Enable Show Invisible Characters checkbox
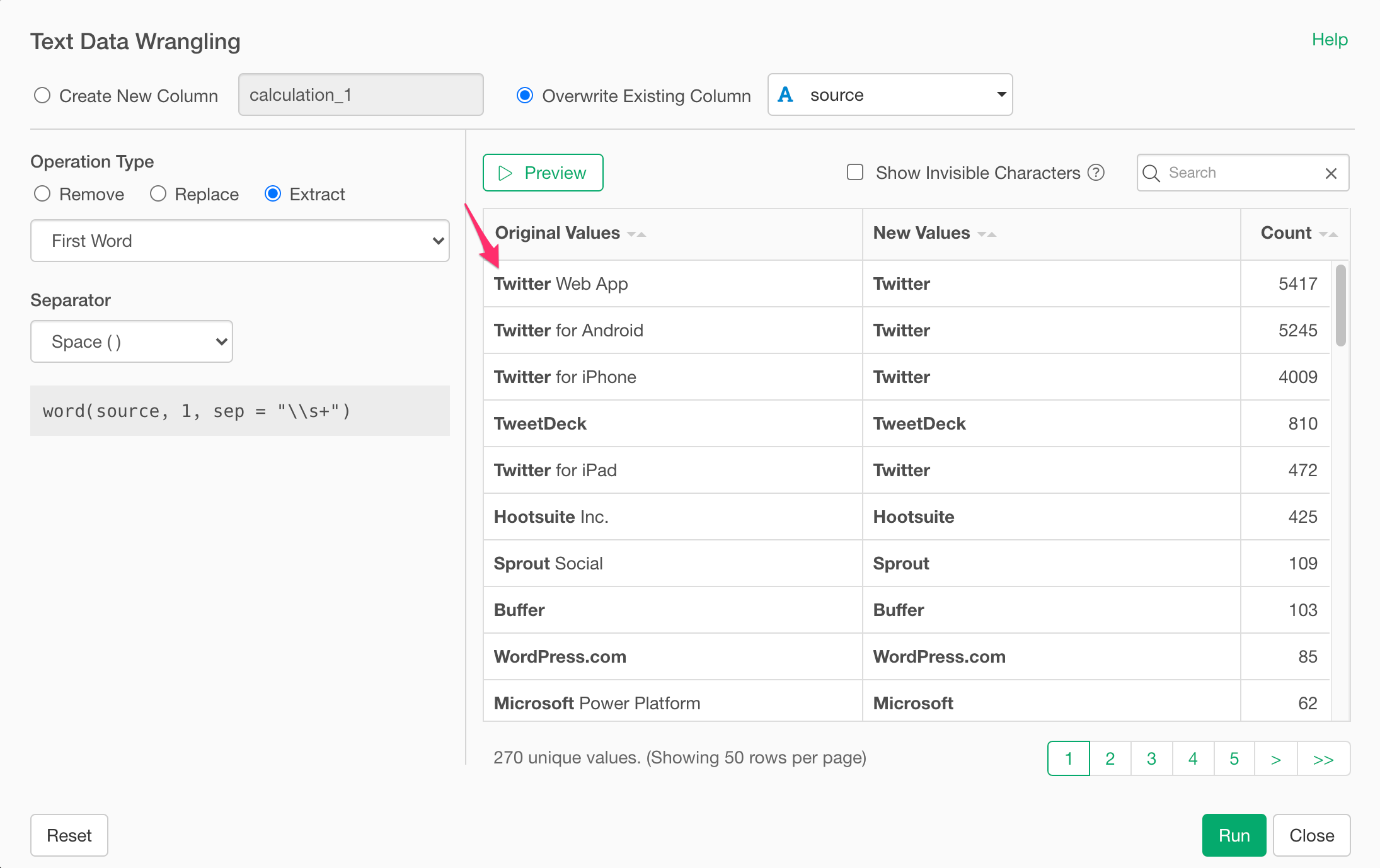The height and width of the screenshot is (868, 1380). [x=855, y=173]
